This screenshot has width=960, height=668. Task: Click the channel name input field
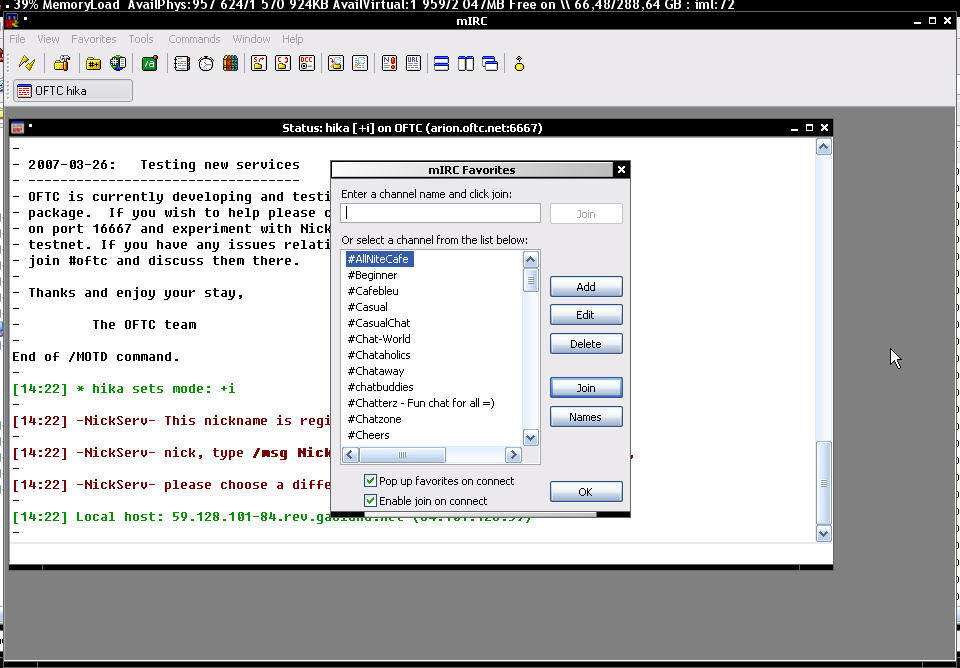click(441, 213)
